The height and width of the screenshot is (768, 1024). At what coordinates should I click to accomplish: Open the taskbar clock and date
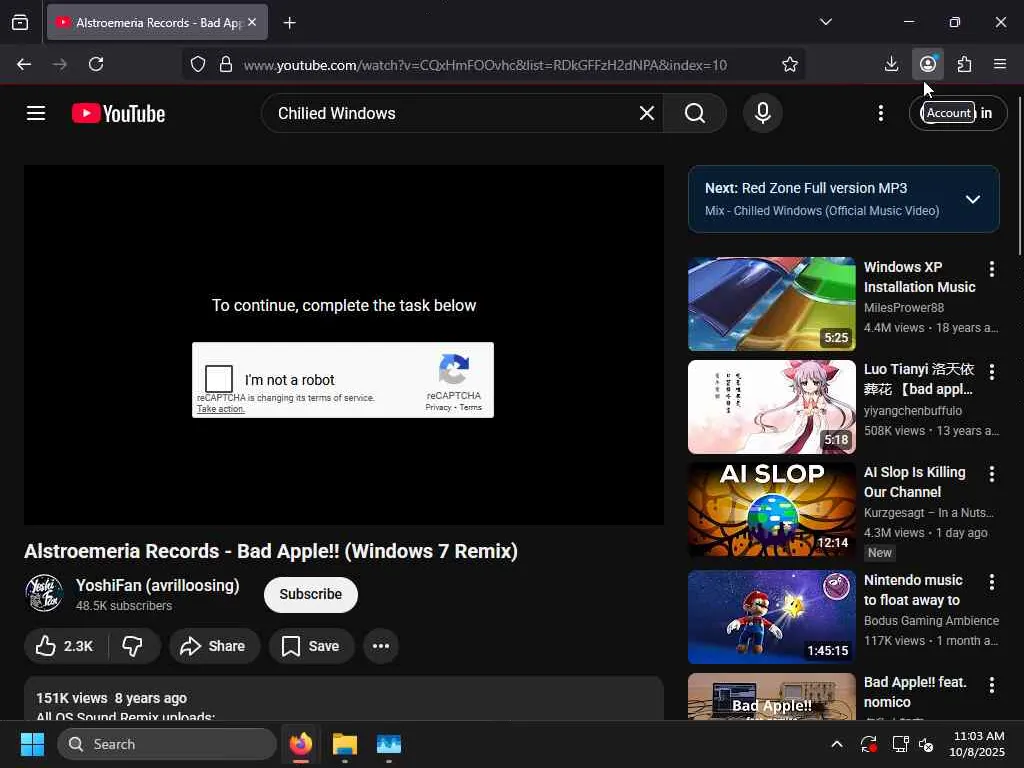coord(977,744)
